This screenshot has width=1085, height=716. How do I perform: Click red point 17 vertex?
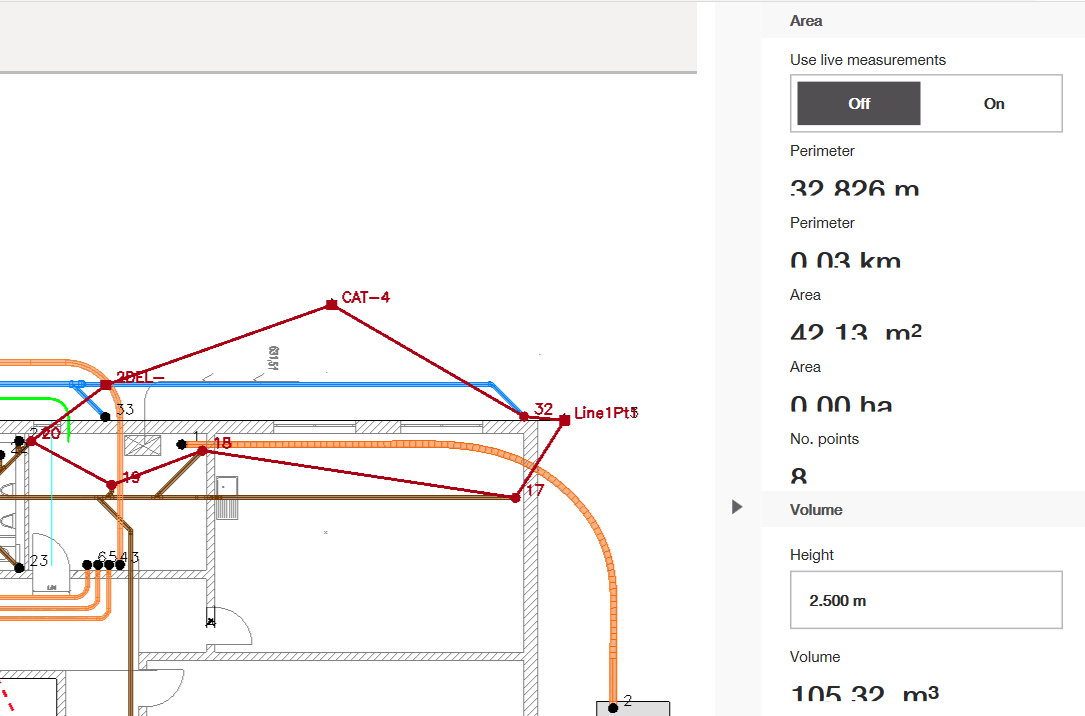point(516,497)
